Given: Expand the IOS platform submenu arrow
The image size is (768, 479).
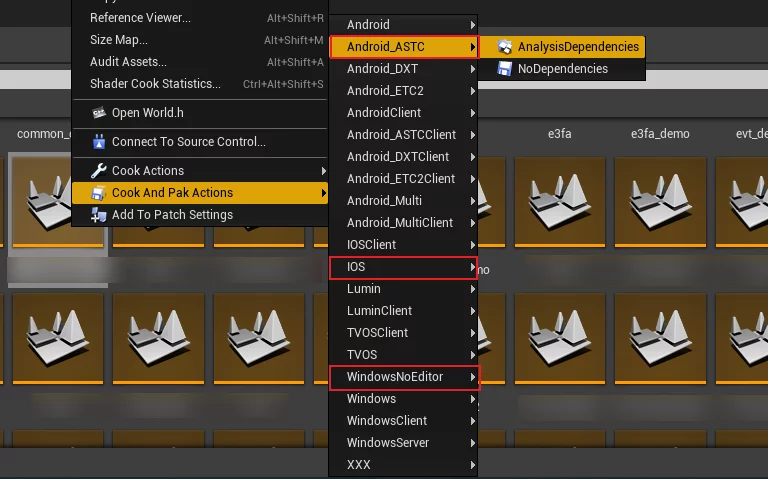Looking at the screenshot, I should point(472,267).
